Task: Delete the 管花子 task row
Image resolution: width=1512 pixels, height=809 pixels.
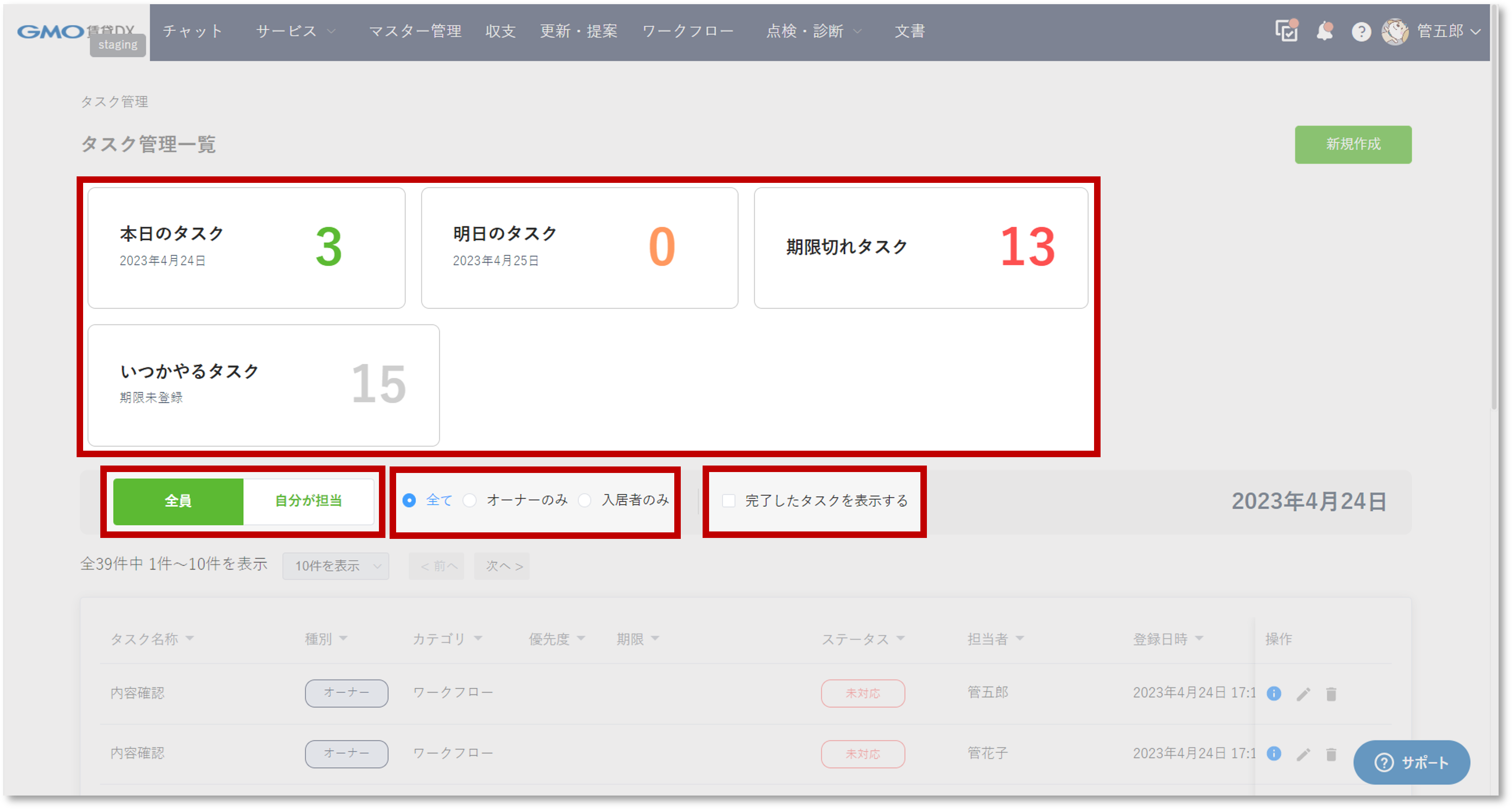Action: click(x=1330, y=754)
